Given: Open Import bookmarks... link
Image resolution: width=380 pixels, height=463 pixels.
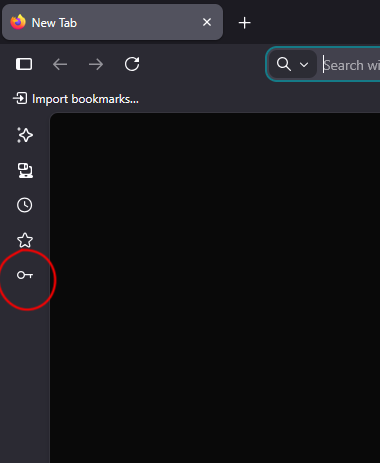Looking at the screenshot, I should coord(76,99).
